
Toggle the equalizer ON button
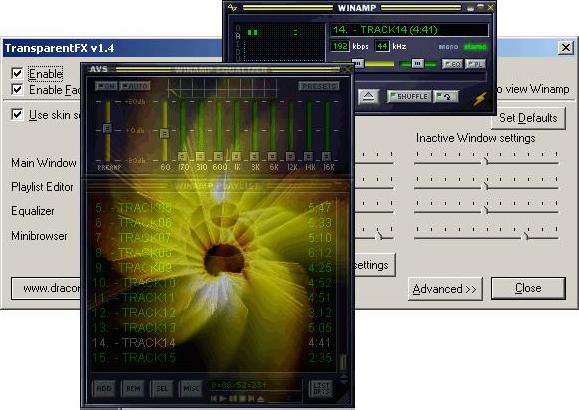tap(106, 86)
